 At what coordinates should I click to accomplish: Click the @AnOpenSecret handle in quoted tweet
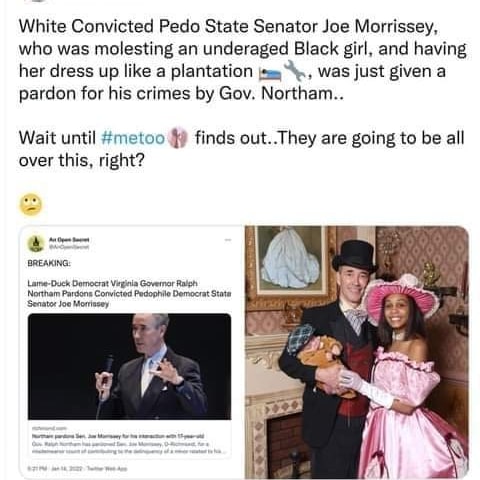point(69,247)
